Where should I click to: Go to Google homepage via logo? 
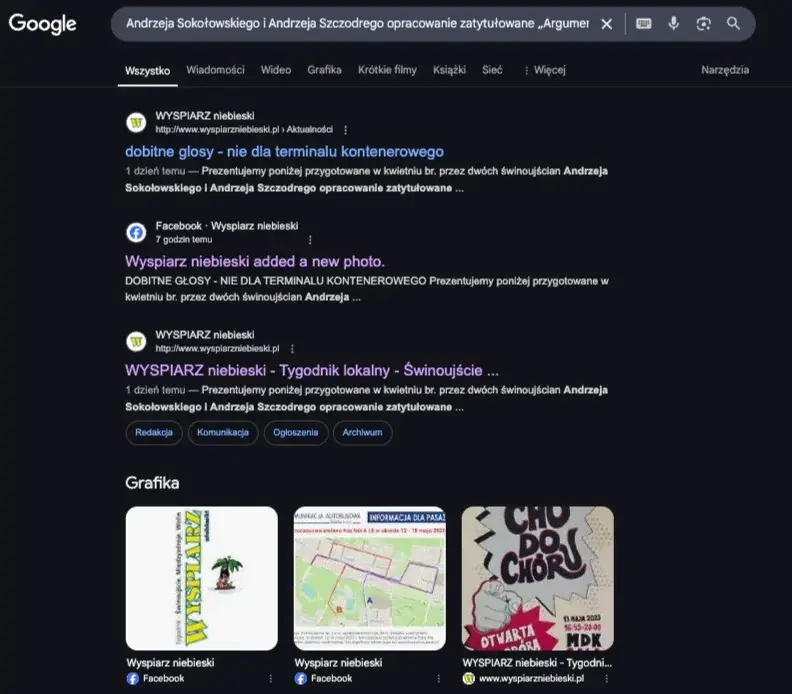tap(42, 24)
